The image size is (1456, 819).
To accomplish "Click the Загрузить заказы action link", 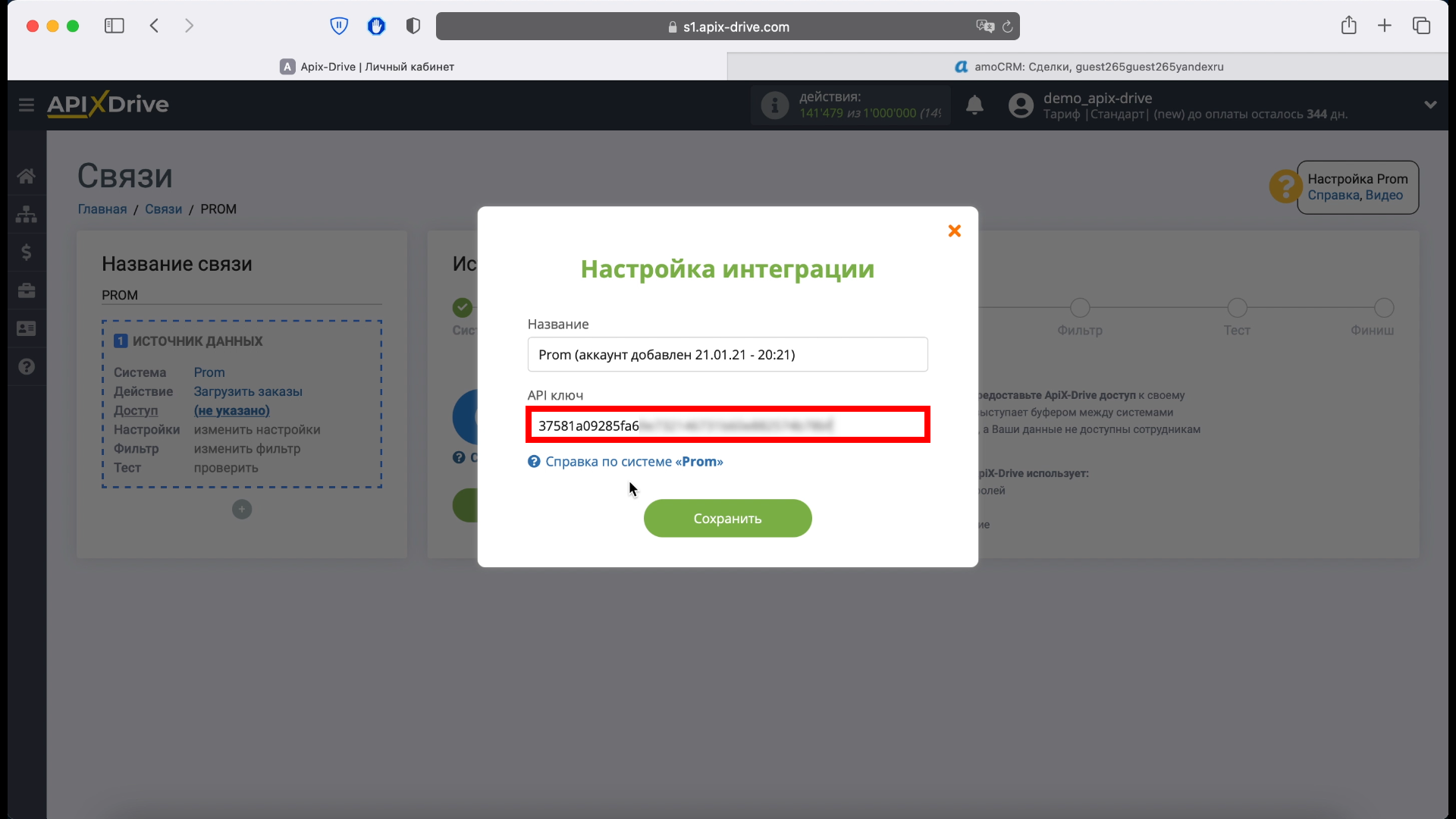I will tap(248, 391).
